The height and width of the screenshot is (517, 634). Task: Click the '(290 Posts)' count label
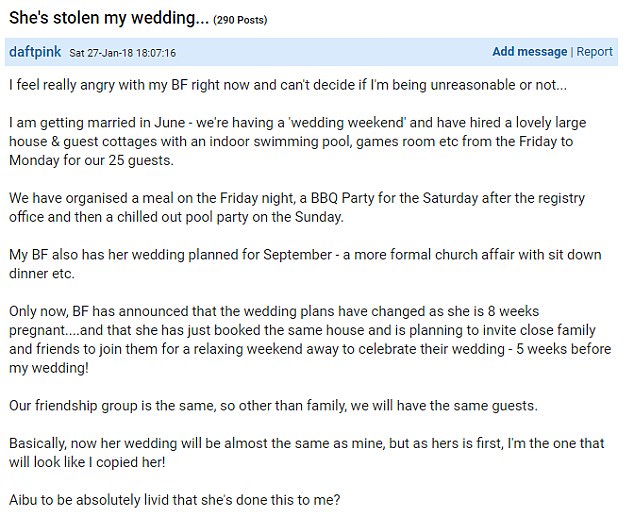click(240, 20)
